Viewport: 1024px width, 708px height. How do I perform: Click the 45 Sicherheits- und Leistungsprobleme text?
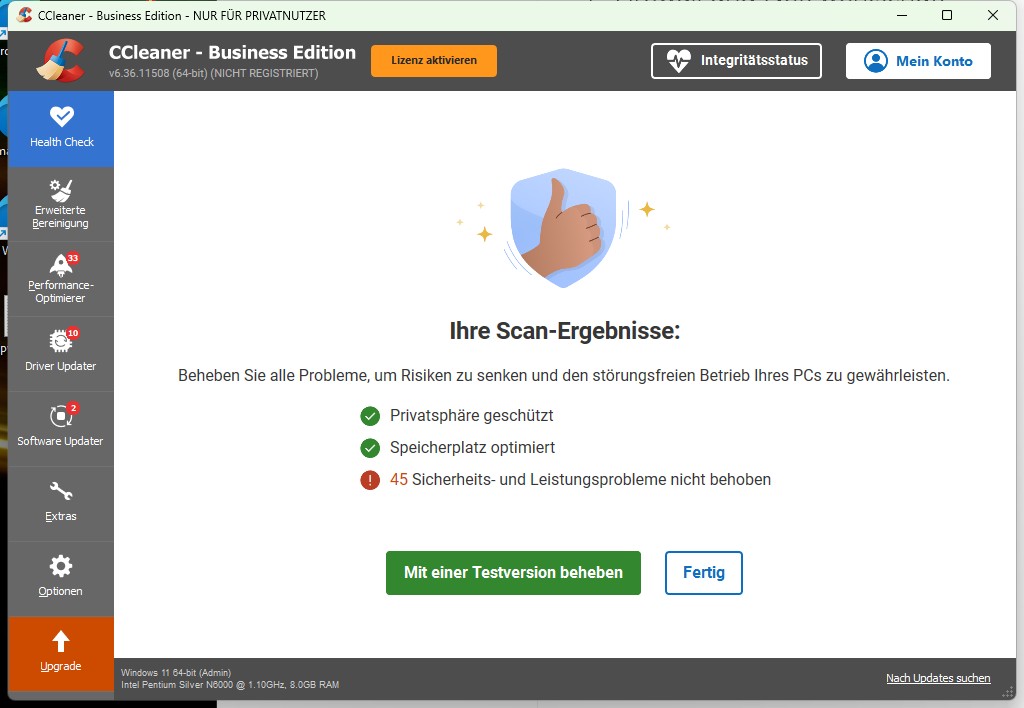[580, 479]
